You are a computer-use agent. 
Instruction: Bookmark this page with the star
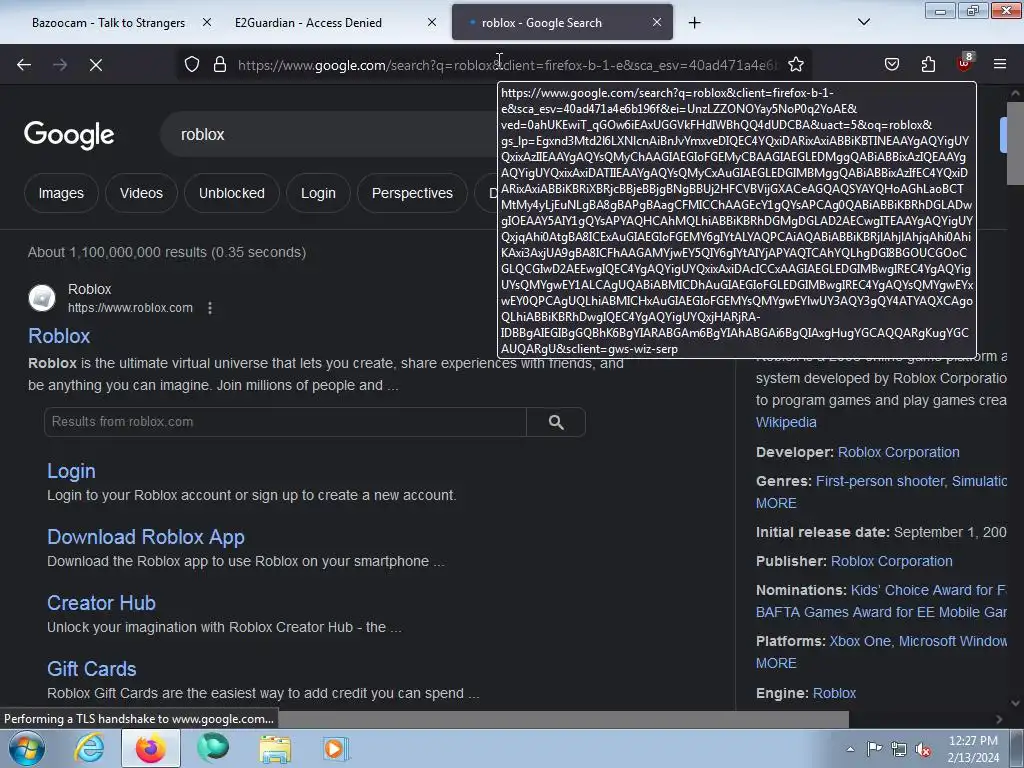(x=795, y=65)
